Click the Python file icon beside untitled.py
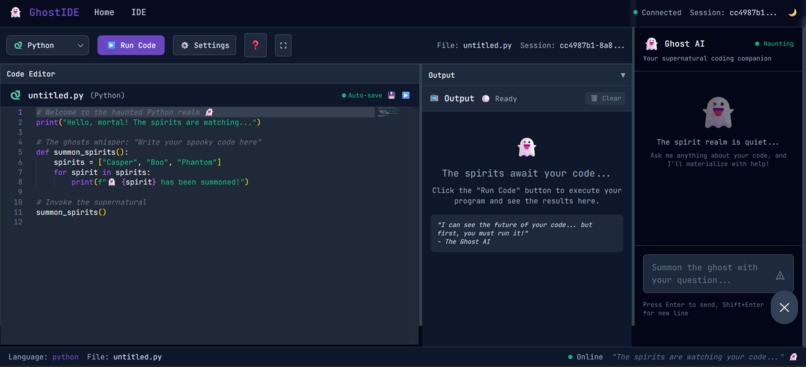 click(x=16, y=95)
